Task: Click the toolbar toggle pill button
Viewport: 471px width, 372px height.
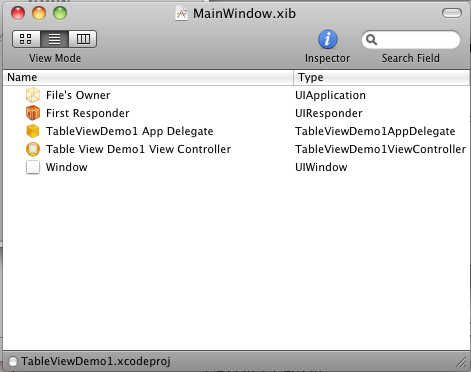Action: 452,13
